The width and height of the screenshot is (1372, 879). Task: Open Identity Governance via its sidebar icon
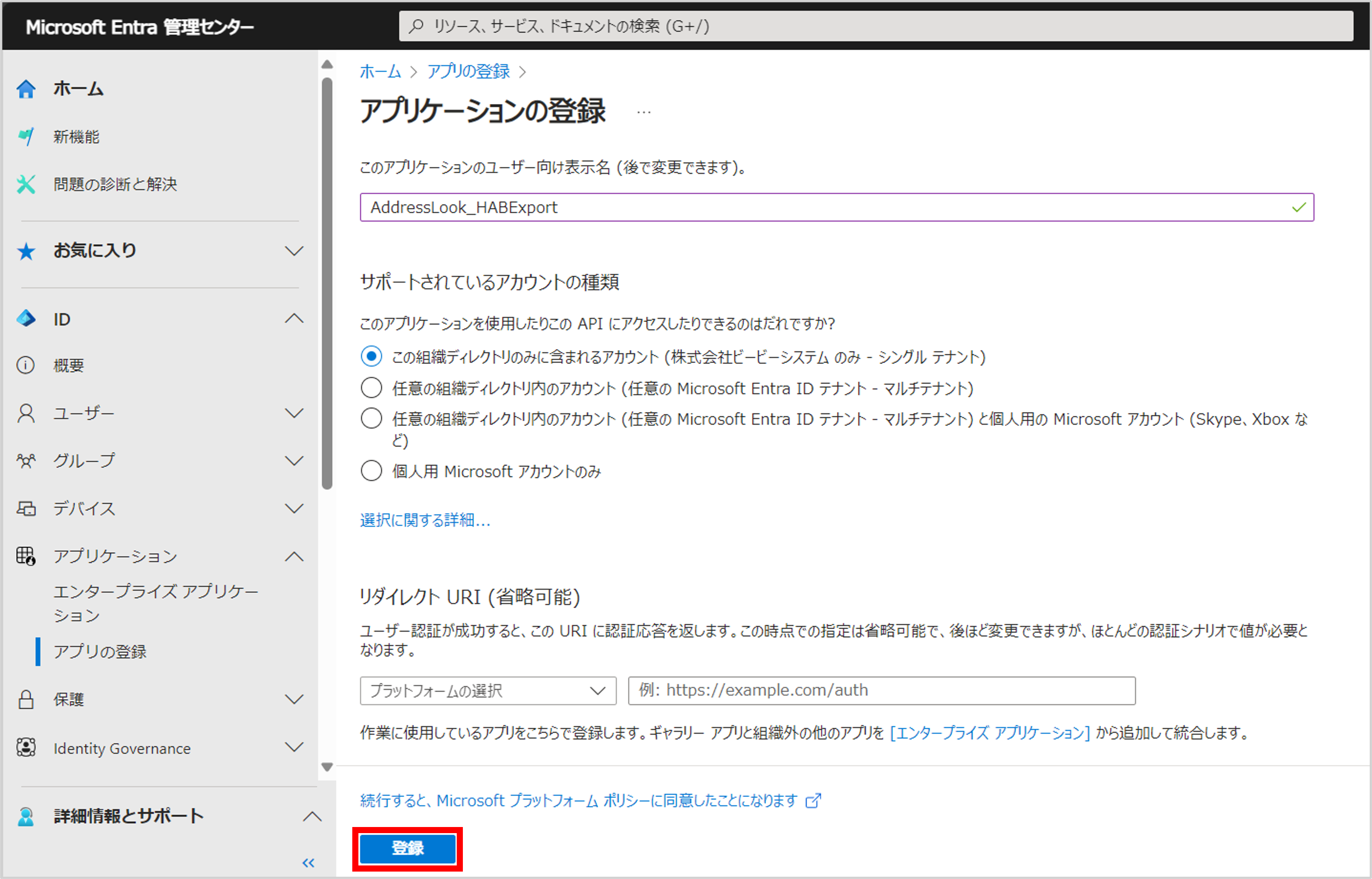(26, 748)
